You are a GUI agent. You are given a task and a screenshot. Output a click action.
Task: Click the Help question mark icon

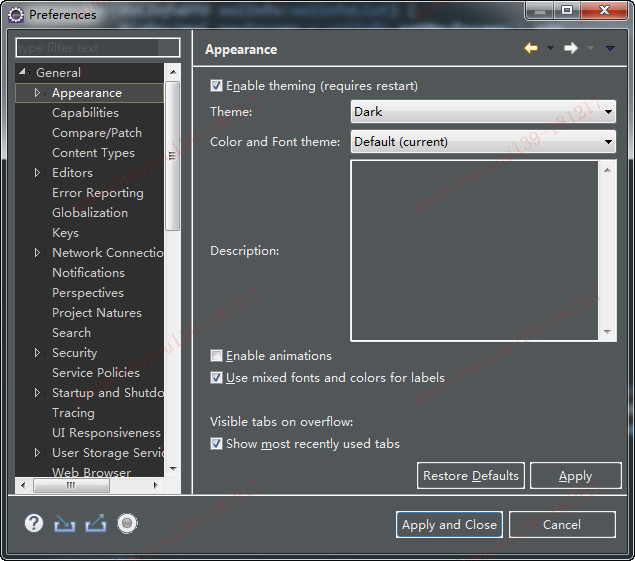click(34, 523)
